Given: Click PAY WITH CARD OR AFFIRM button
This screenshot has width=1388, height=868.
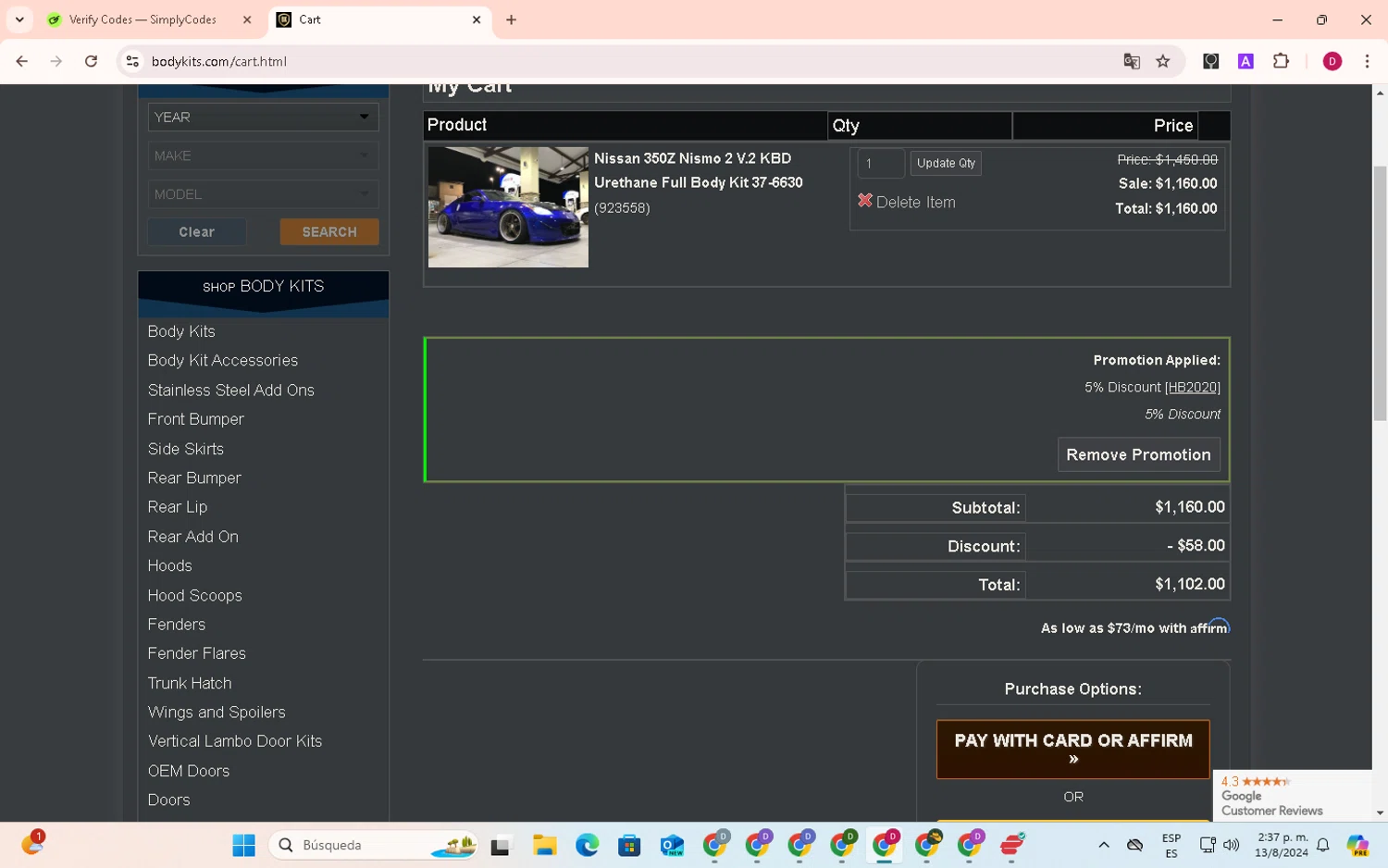Looking at the screenshot, I should (1073, 749).
